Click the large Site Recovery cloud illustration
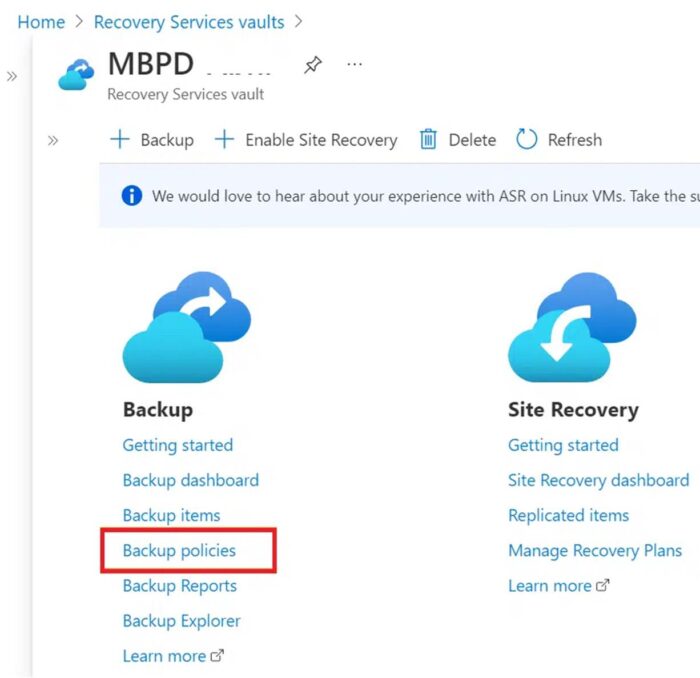The height and width of the screenshot is (678, 700). click(572, 327)
